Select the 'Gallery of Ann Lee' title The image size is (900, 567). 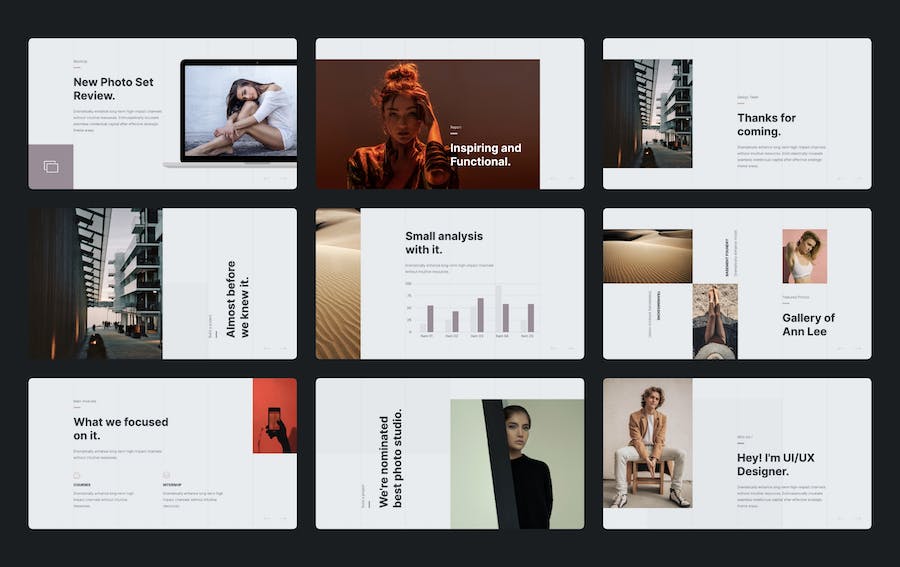coord(808,325)
